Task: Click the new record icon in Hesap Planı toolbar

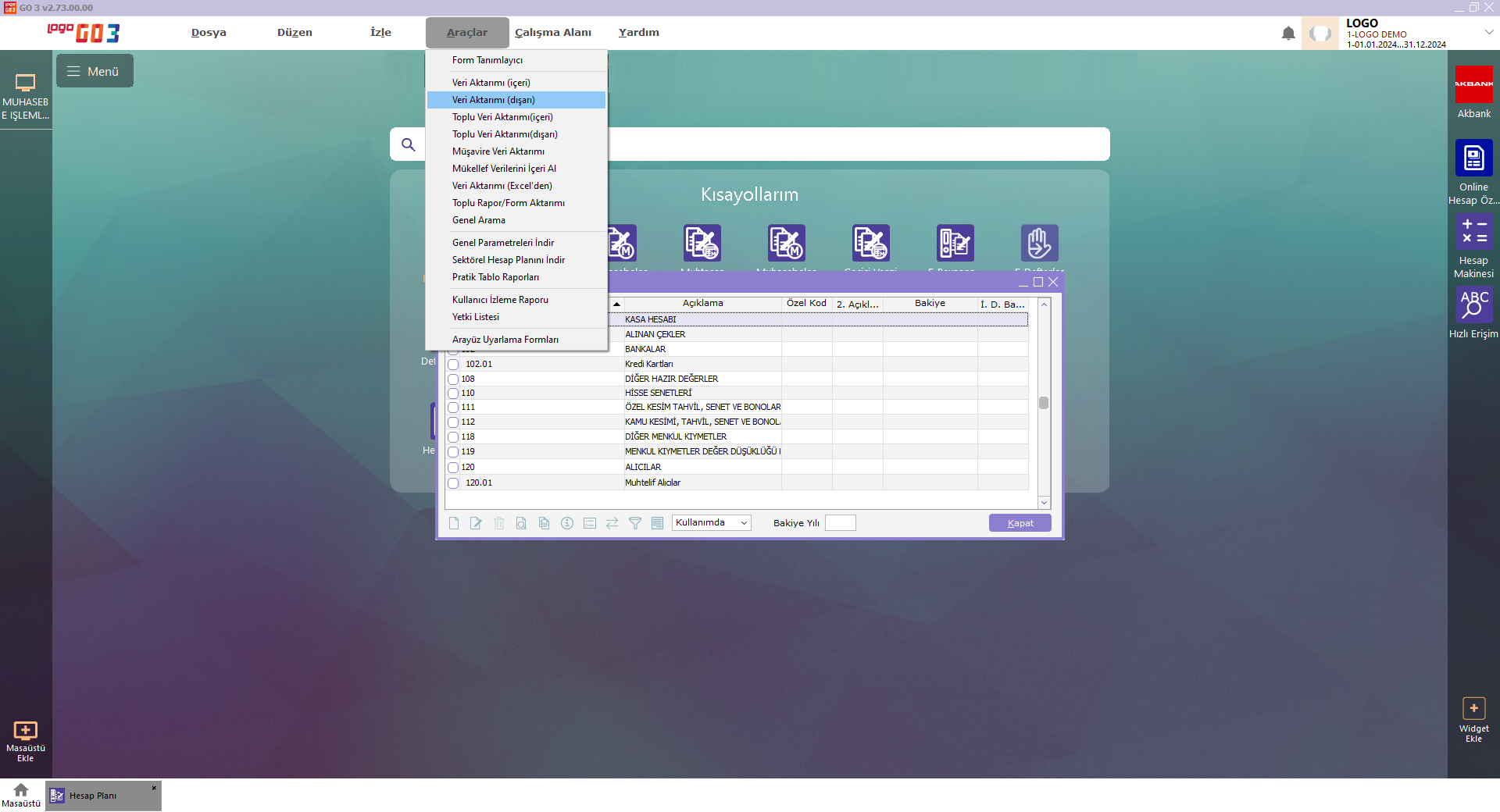Action: coord(454,523)
